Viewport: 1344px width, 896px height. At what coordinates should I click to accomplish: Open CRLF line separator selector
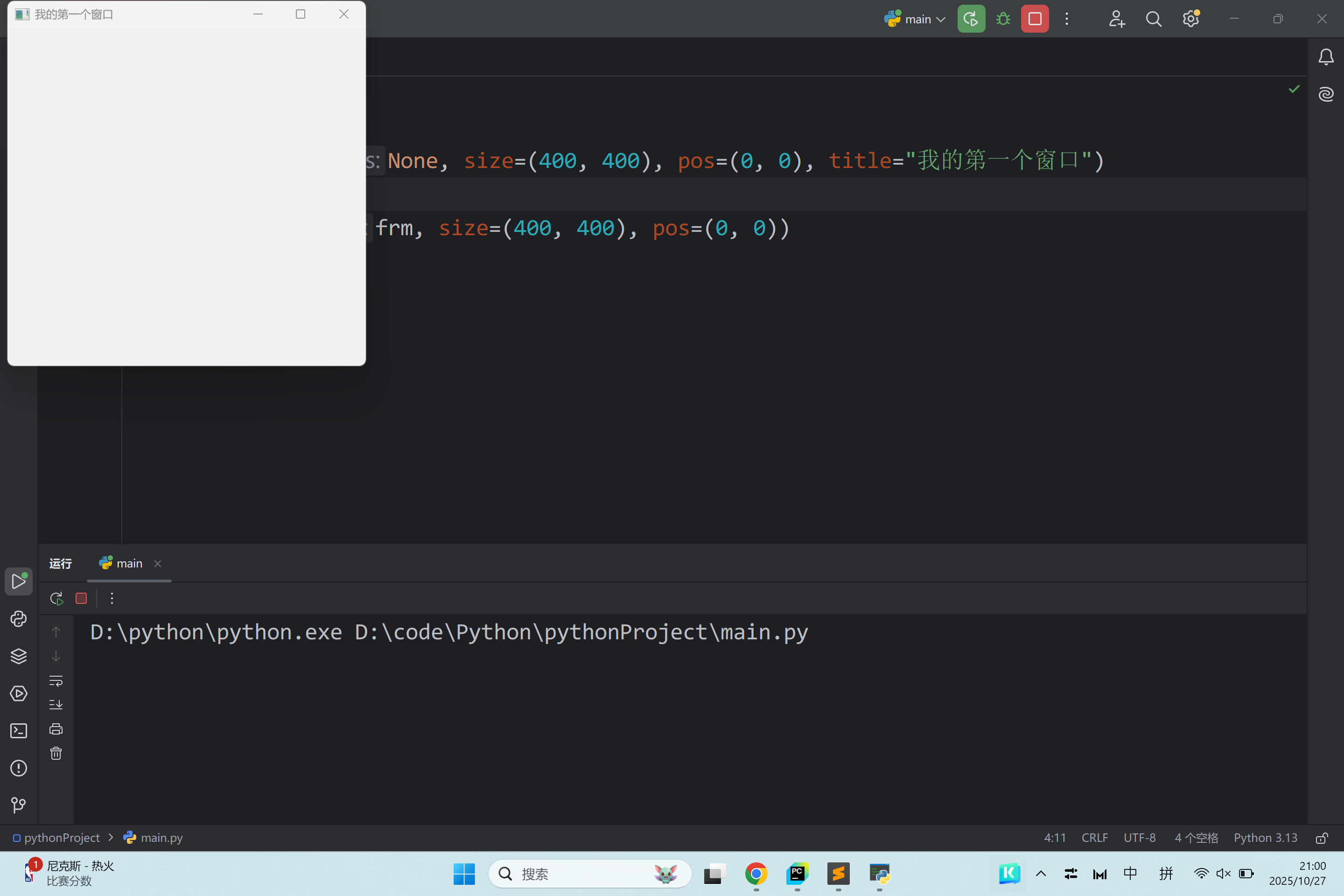[x=1094, y=838]
